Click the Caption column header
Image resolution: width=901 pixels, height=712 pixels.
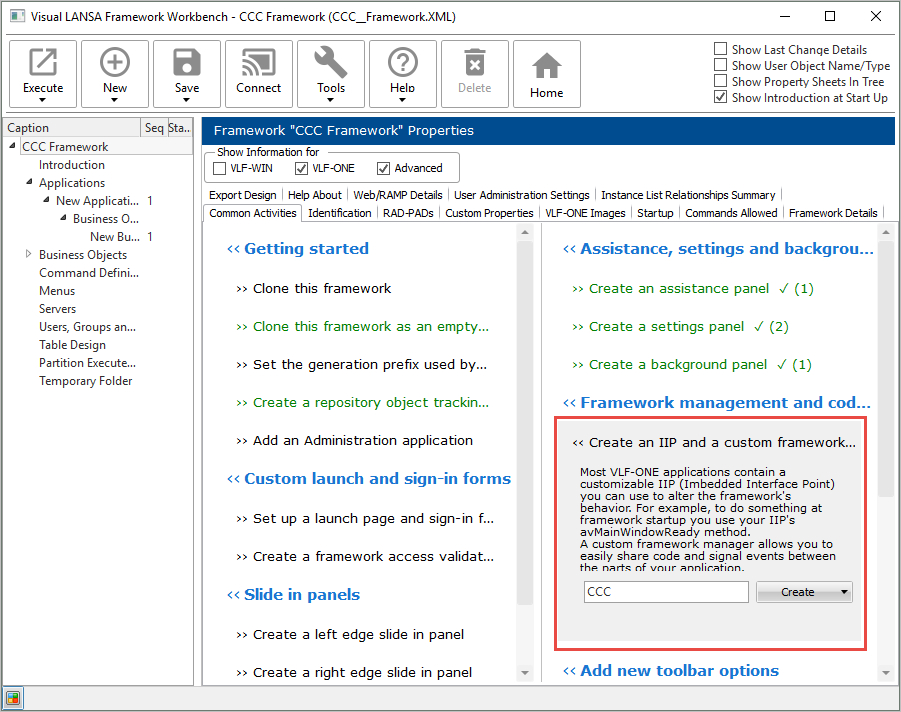click(72, 128)
